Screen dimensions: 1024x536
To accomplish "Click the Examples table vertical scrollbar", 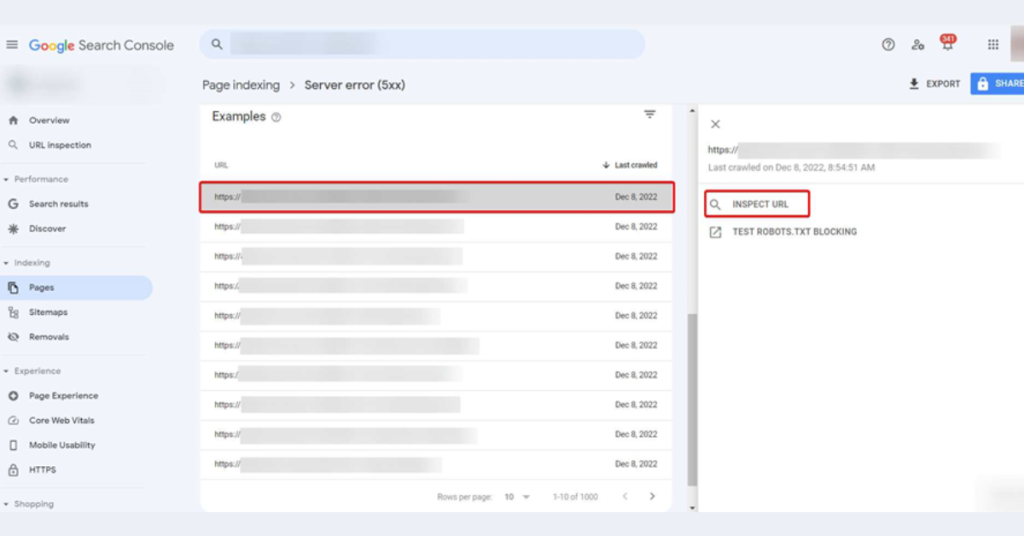I will [x=692, y=400].
